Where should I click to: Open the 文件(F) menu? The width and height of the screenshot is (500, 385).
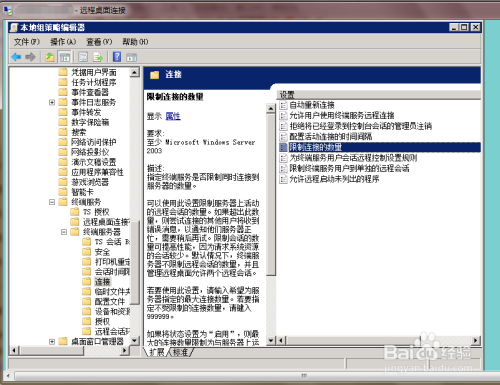pyautogui.click(x=26, y=42)
